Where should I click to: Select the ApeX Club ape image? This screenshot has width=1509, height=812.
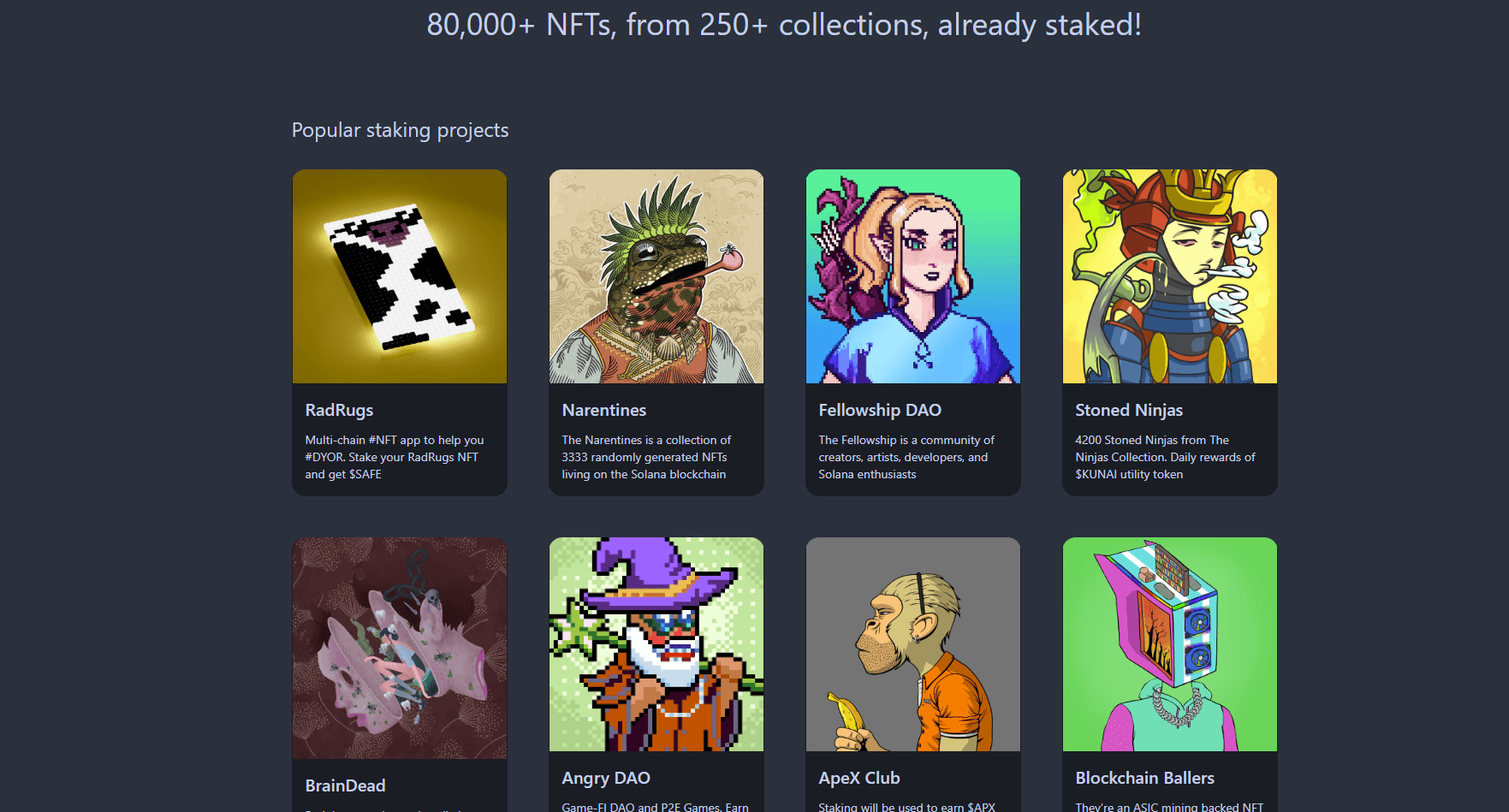pos(912,644)
